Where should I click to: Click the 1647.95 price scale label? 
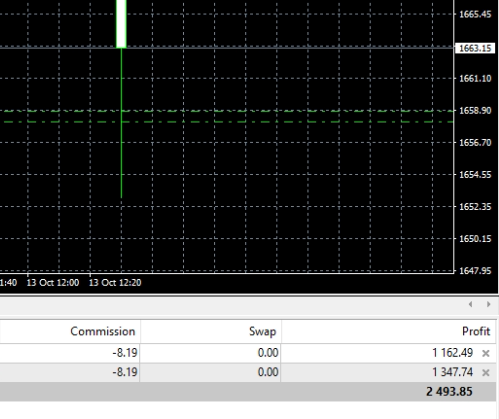point(475,271)
